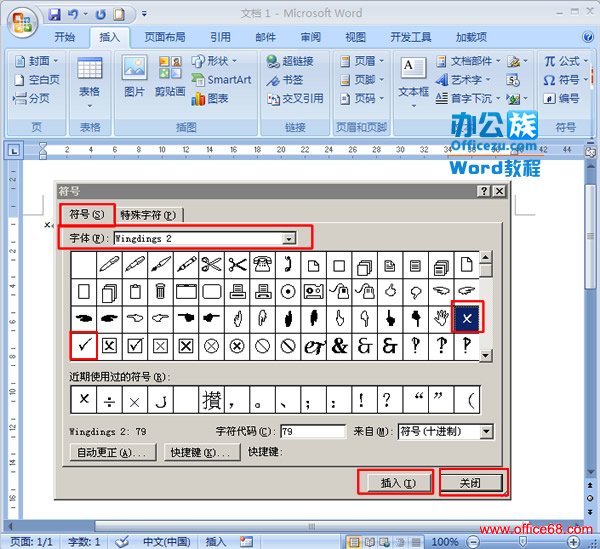Open Drop Cap (首字下沉) options
Image resolution: width=600 pixels, height=549 pixels.
468,98
